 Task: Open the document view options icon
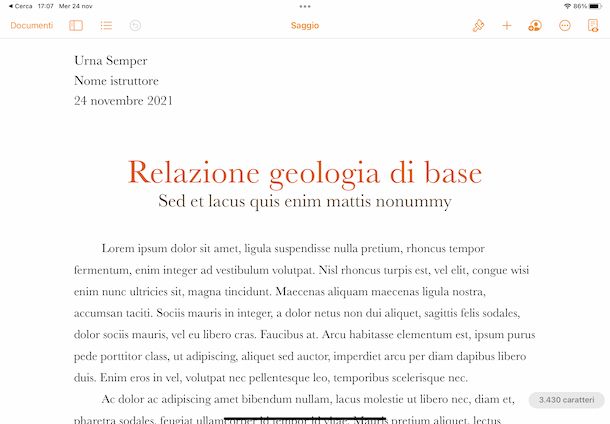(x=593, y=26)
